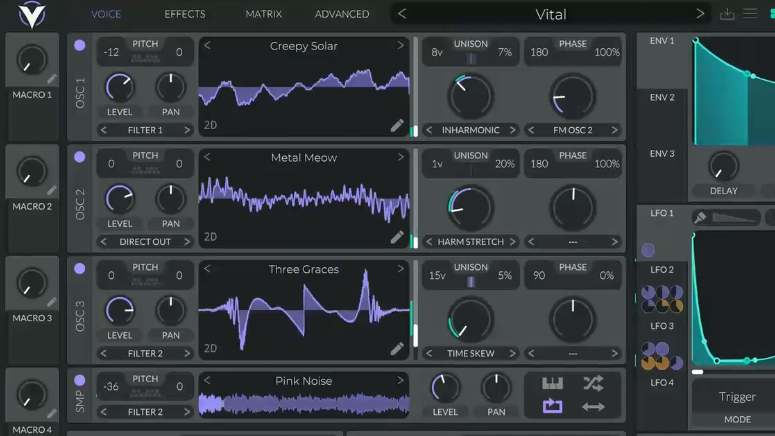The image size is (775, 436).
Task: Click the ENV 1 Delay knob
Action: click(724, 167)
